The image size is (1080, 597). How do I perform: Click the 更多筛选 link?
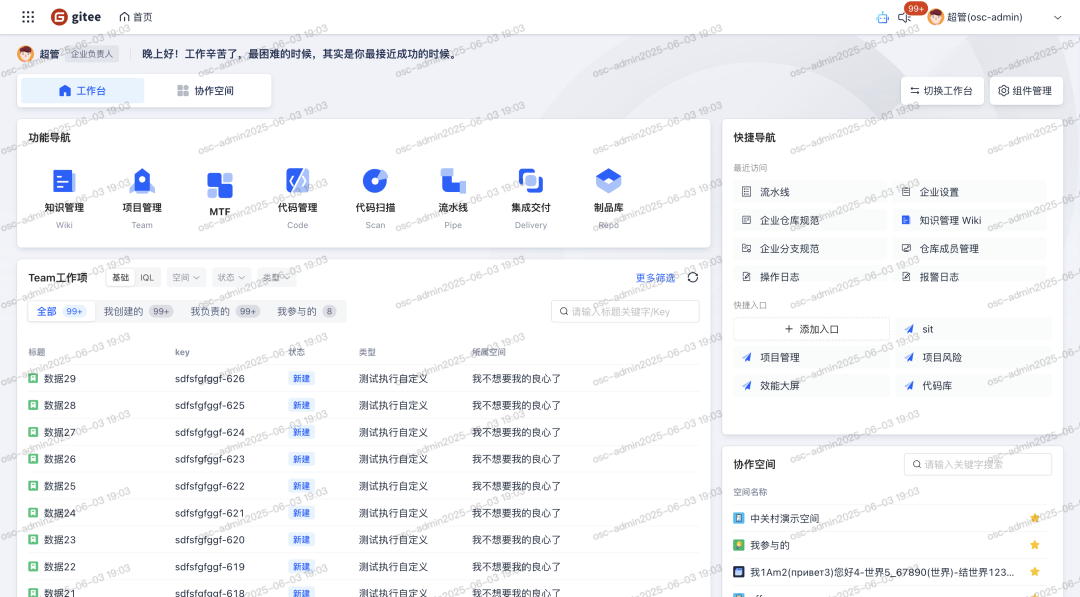click(x=655, y=278)
